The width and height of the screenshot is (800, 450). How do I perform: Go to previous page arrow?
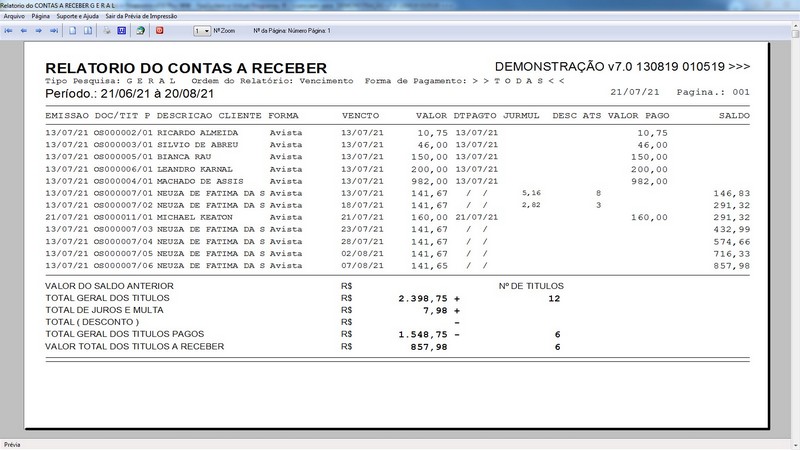pyautogui.click(x=23, y=31)
